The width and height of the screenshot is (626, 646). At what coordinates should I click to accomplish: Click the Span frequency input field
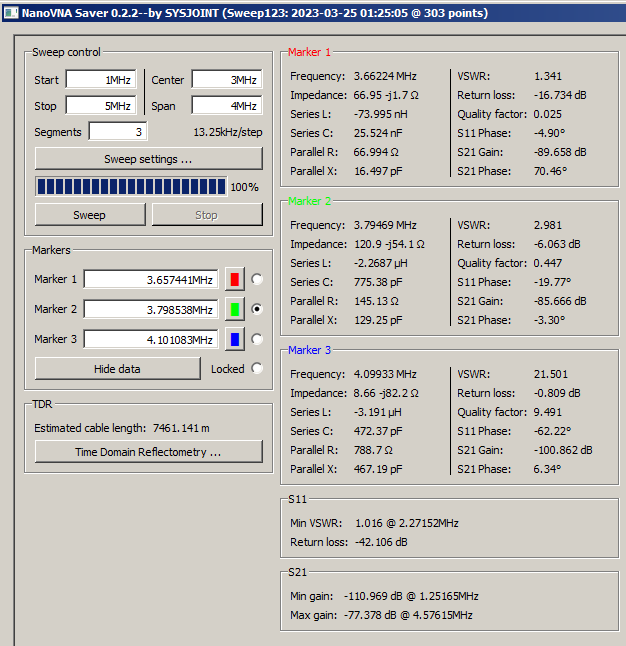[x=227, y=106]
